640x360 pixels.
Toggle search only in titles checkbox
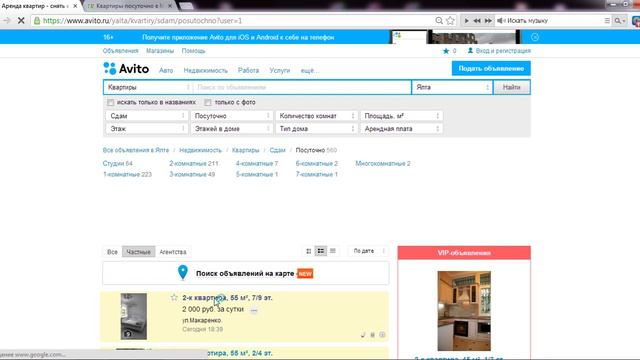111,102
